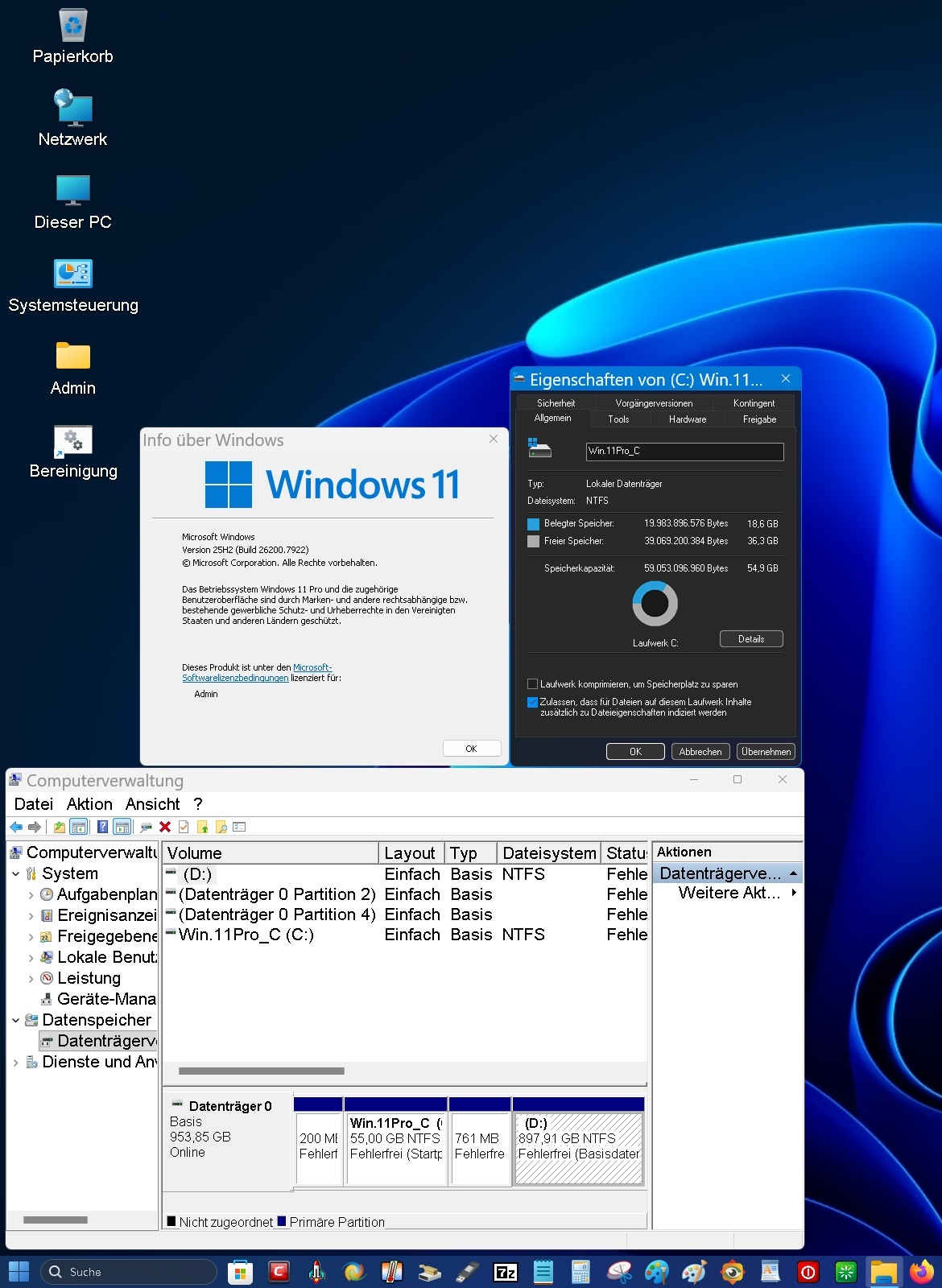Toggle the show/hide action pane toolbar icon
This screenshot has height=1288, width=942.
(122, 827)
